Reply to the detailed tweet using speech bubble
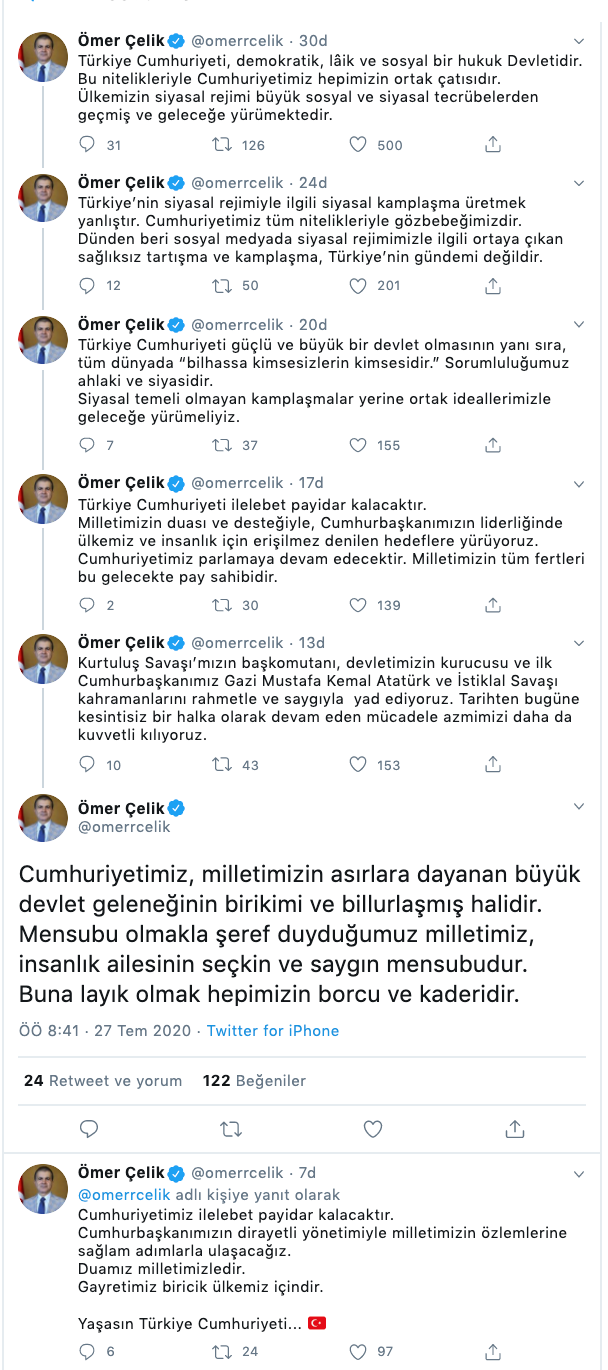608x1370 pixels. pos(89,1128)
